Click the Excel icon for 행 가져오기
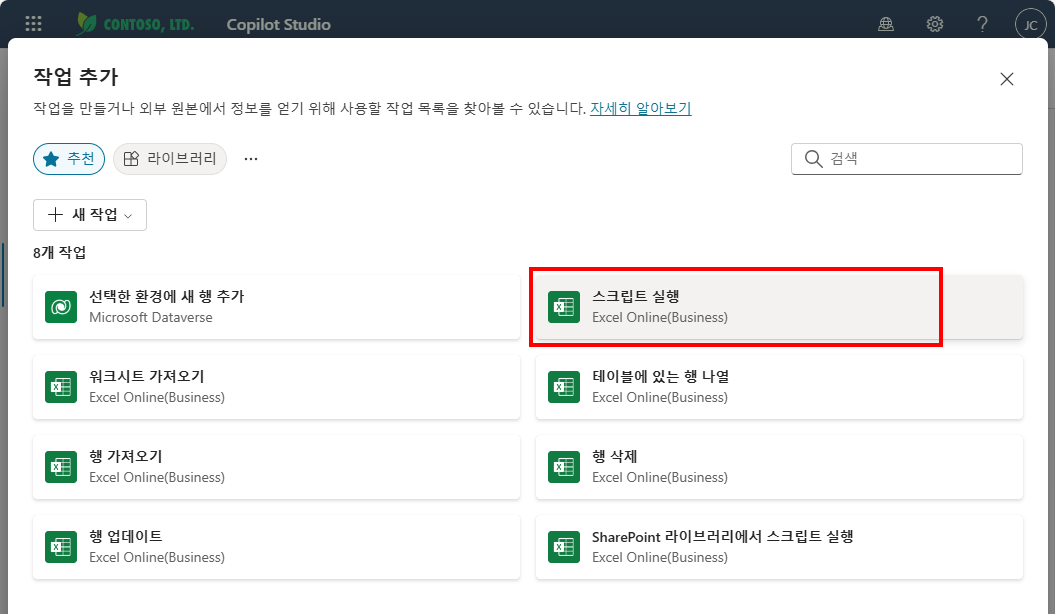Viewport: 1055px width, 614px height. tap(61, 467)
